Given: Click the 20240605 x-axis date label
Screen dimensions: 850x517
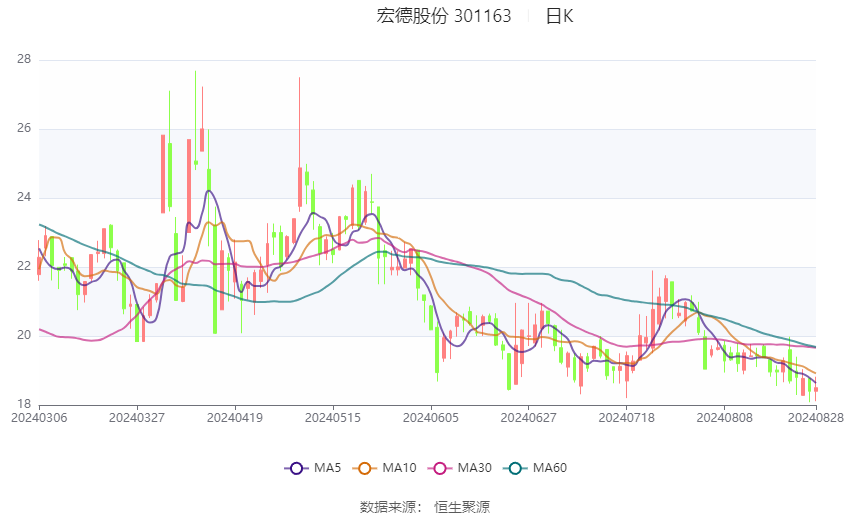Looking at the screenshot, I should click(x=431, y=418).
